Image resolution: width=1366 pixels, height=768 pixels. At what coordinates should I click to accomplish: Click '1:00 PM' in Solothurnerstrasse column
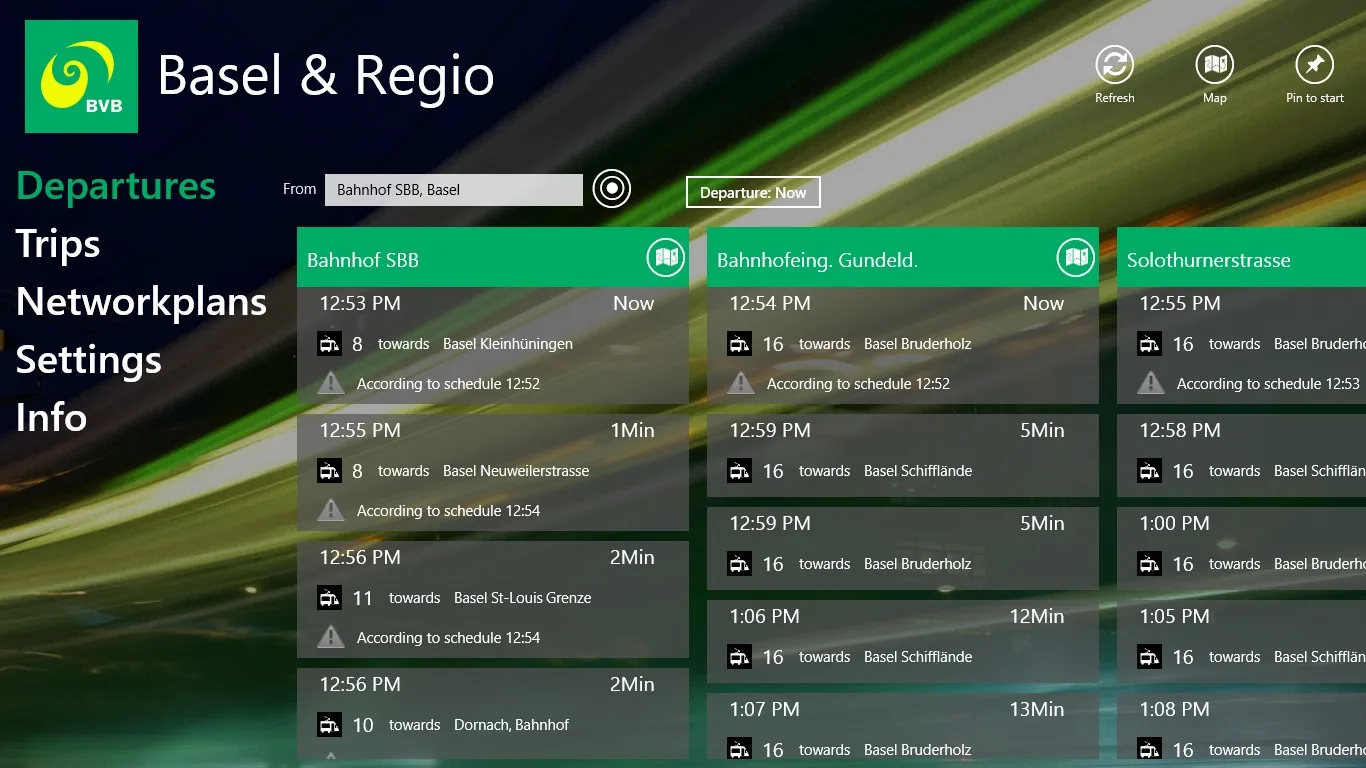coord(1174,523)
